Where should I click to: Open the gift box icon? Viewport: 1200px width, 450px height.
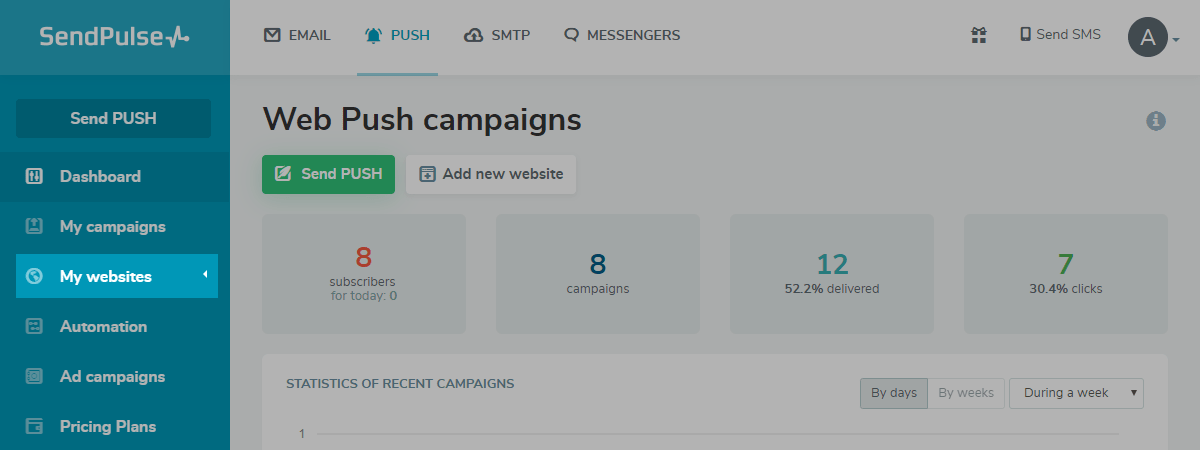pyautogui.click(x=979, y=35)
